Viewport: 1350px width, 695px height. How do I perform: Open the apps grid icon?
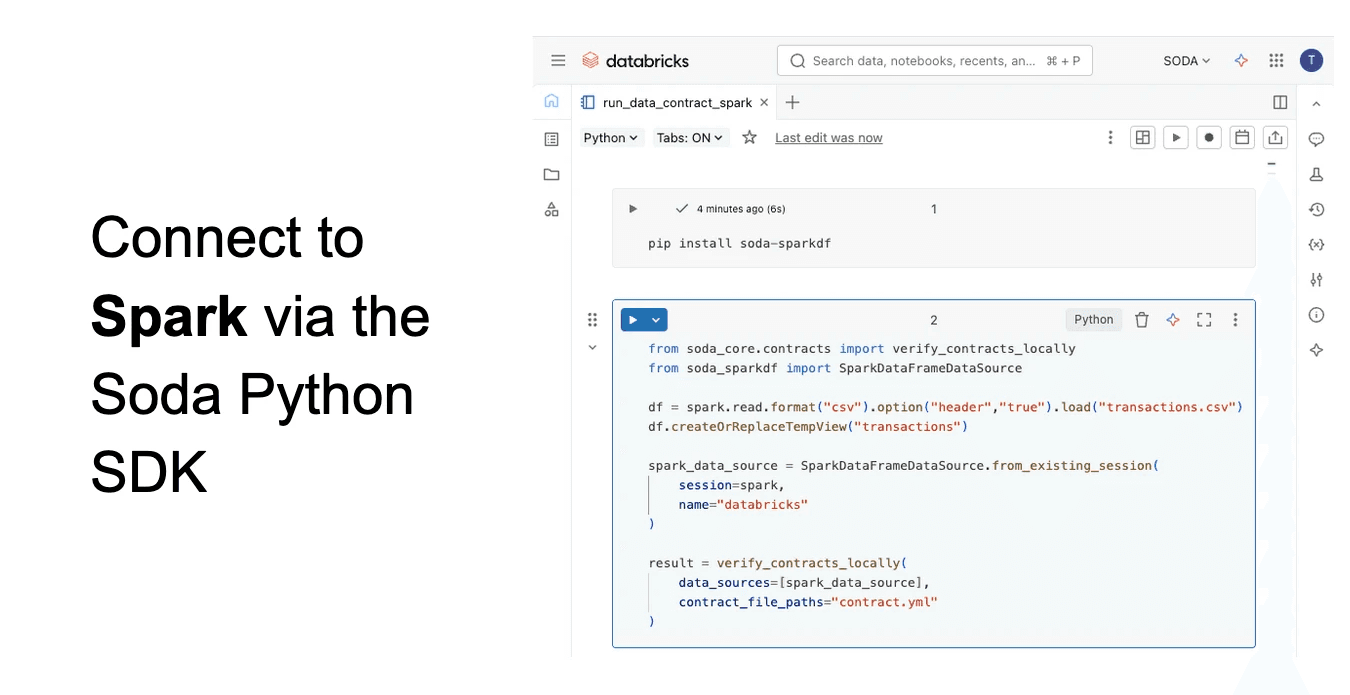point(1276,60)
